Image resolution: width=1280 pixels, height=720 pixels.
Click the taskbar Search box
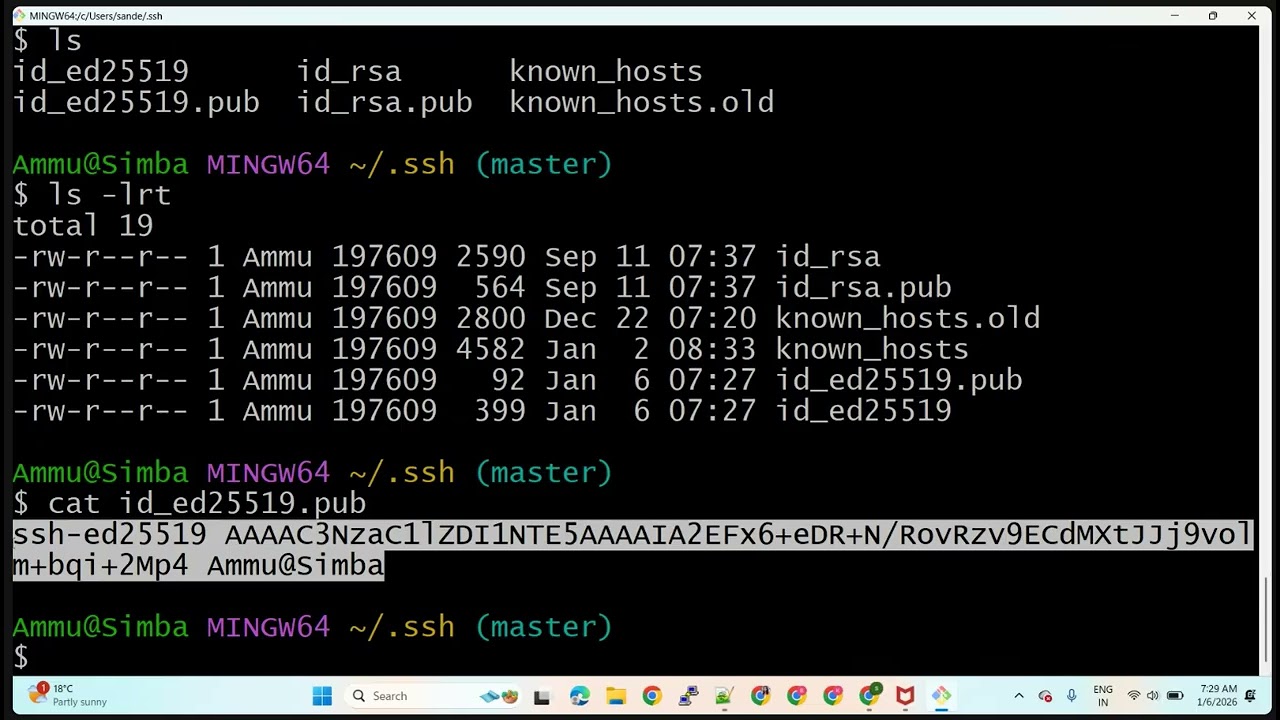pyautogui.click(x=434, y=696)
